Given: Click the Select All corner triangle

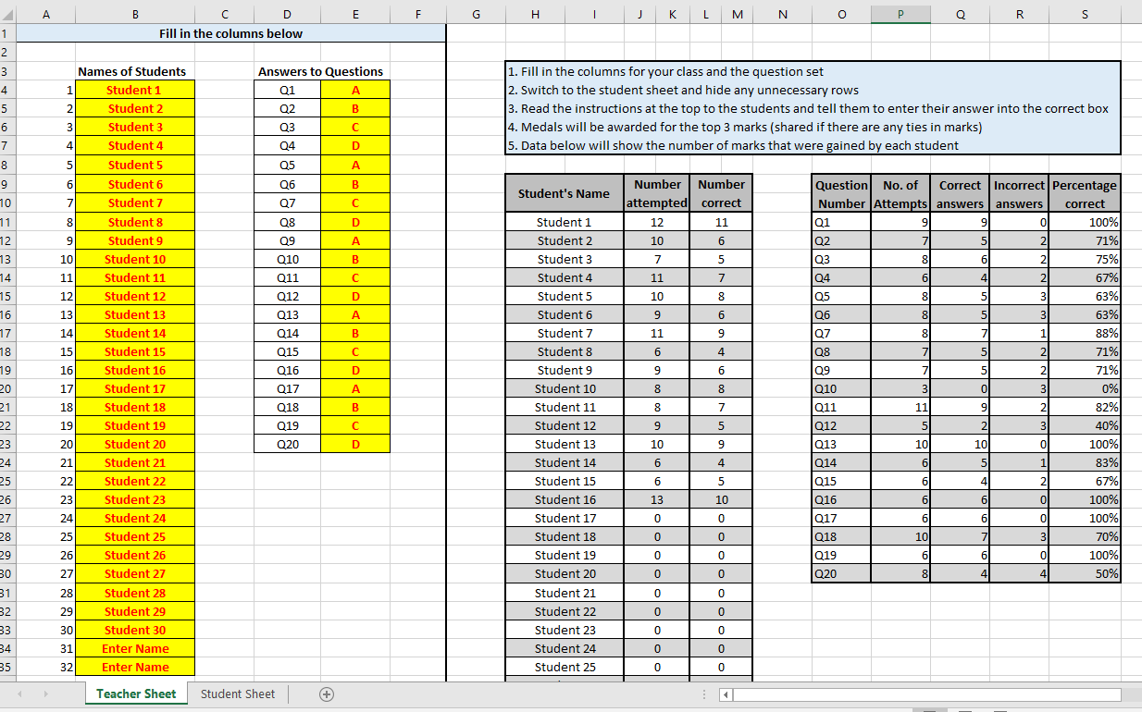Looking at the screenshot, I should tap(8, 14).
